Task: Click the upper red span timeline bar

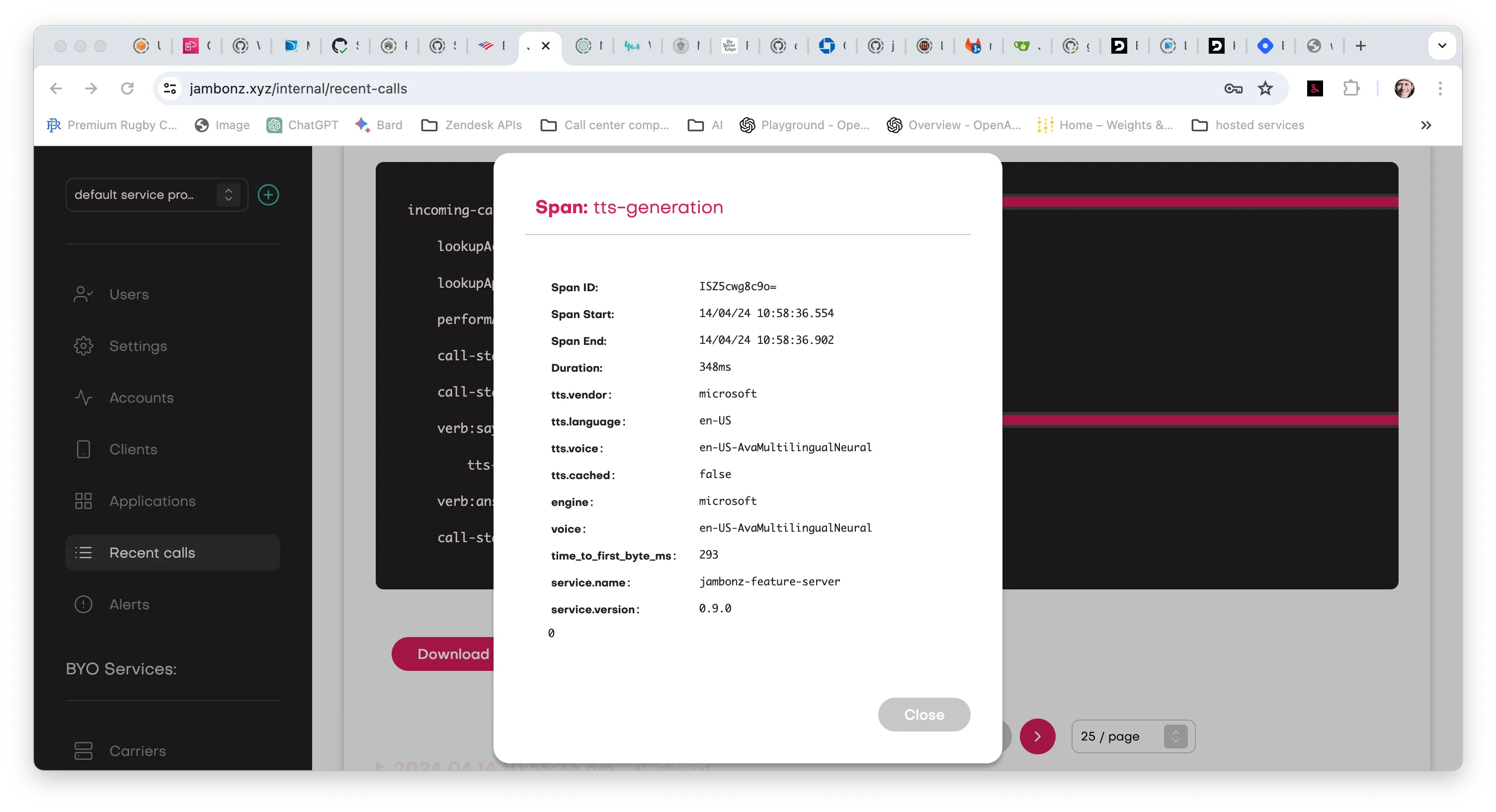Action: pyautogui.click(x=1200, y=202)
